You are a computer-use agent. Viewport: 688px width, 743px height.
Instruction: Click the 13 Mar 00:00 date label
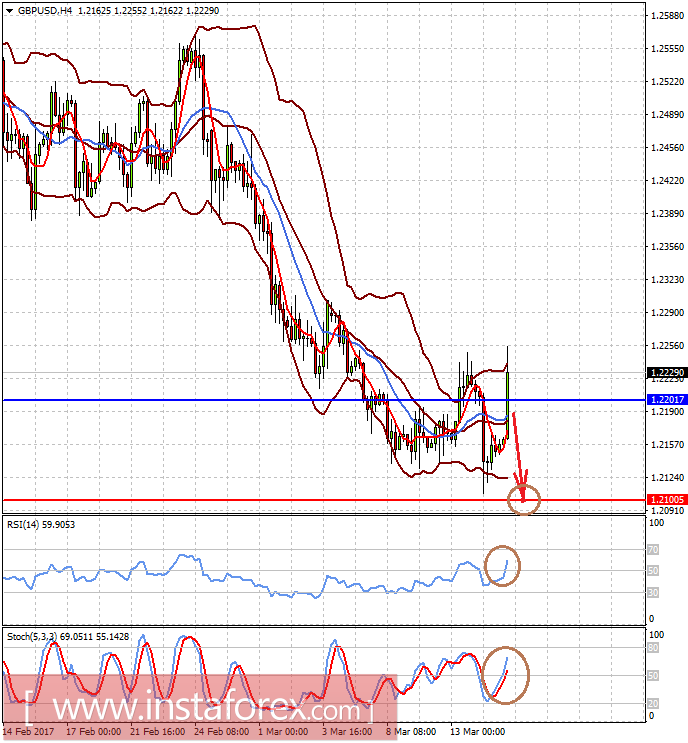tap(478, 732)
